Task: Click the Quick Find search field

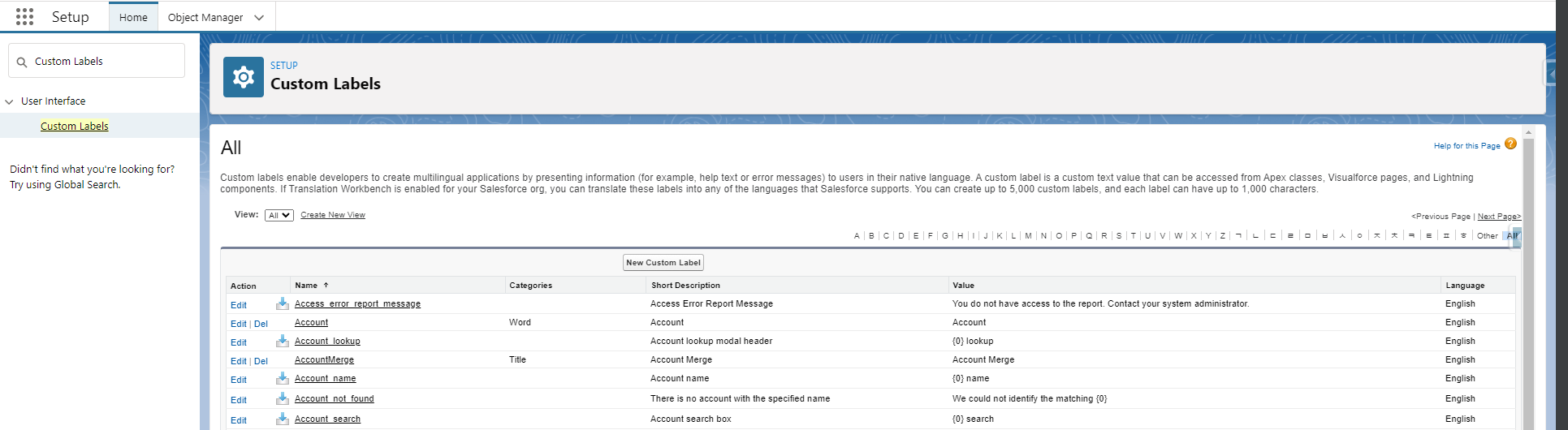Action: point(97,61)
